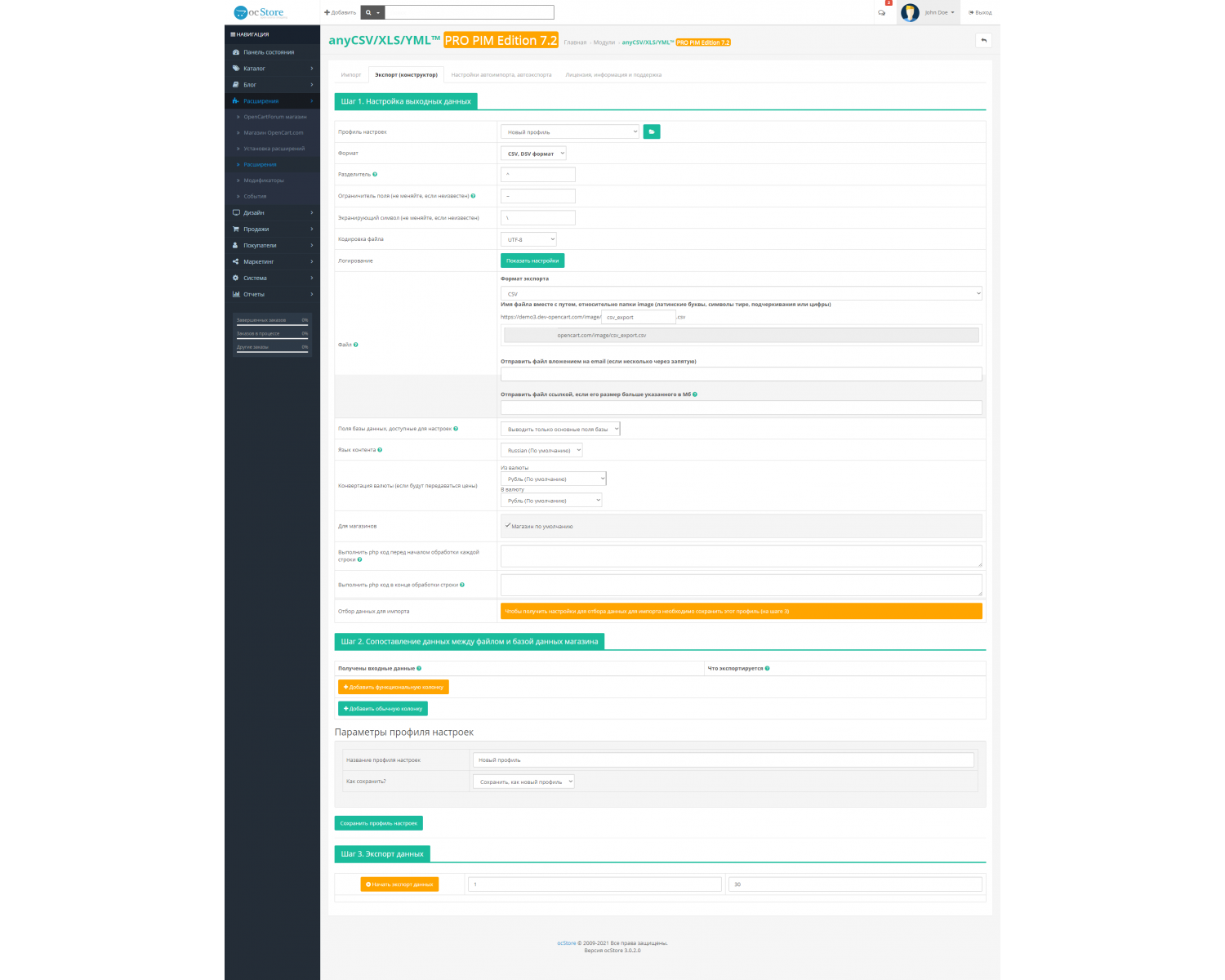The height and width of the screenshot is (980, 1225).
Task: Click the Система gear icon in sidebar
Action: pos(234,278)
